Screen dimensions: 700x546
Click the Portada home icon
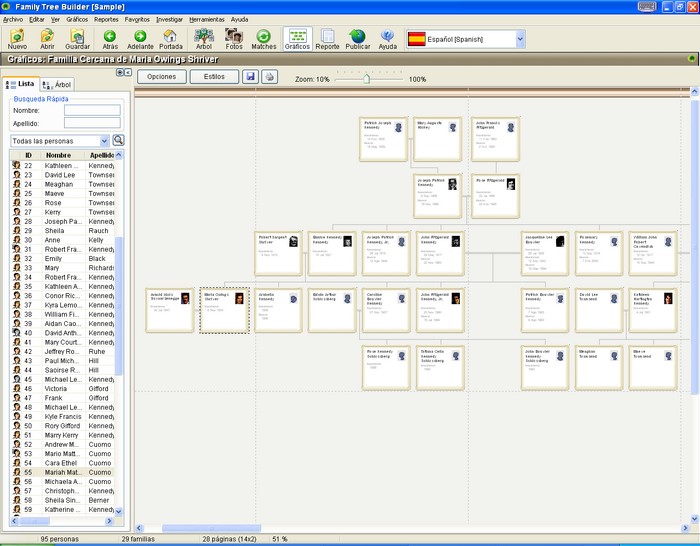171,39
